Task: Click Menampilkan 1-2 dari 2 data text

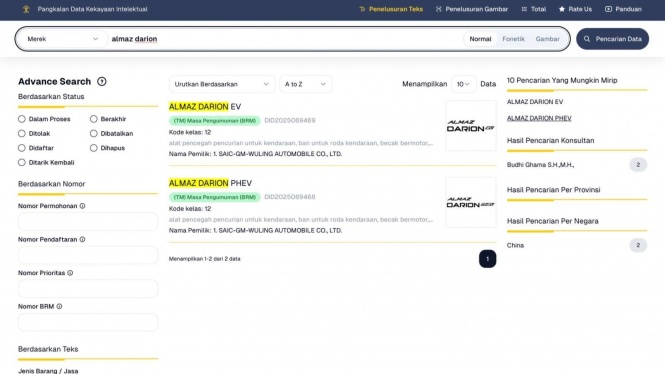Action: [204, 259]
